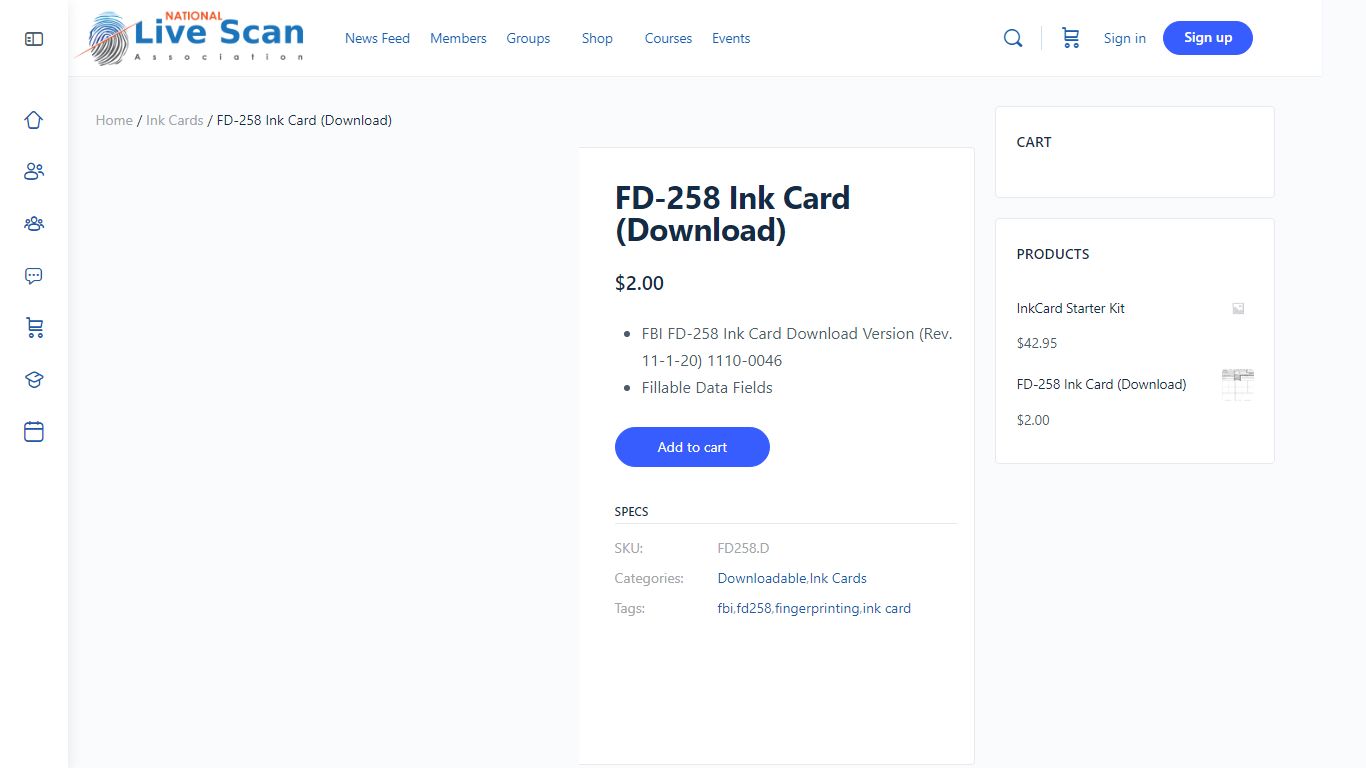1366x768 pixels.
Task: Click the SKU value FD258.D
Action: pyautogui.click(x=743, y=548)
